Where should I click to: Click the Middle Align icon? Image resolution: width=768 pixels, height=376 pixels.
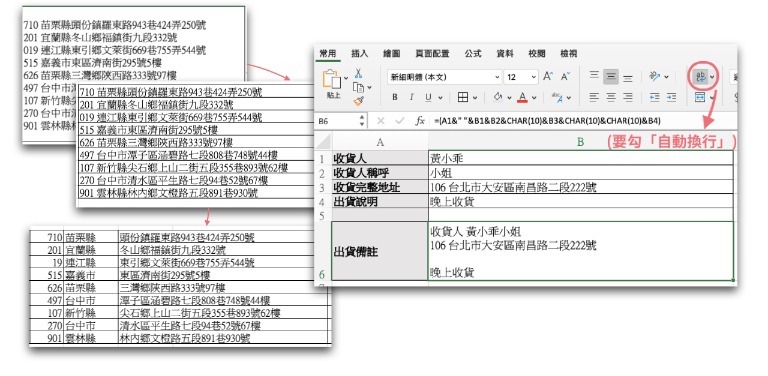[611, 76]
